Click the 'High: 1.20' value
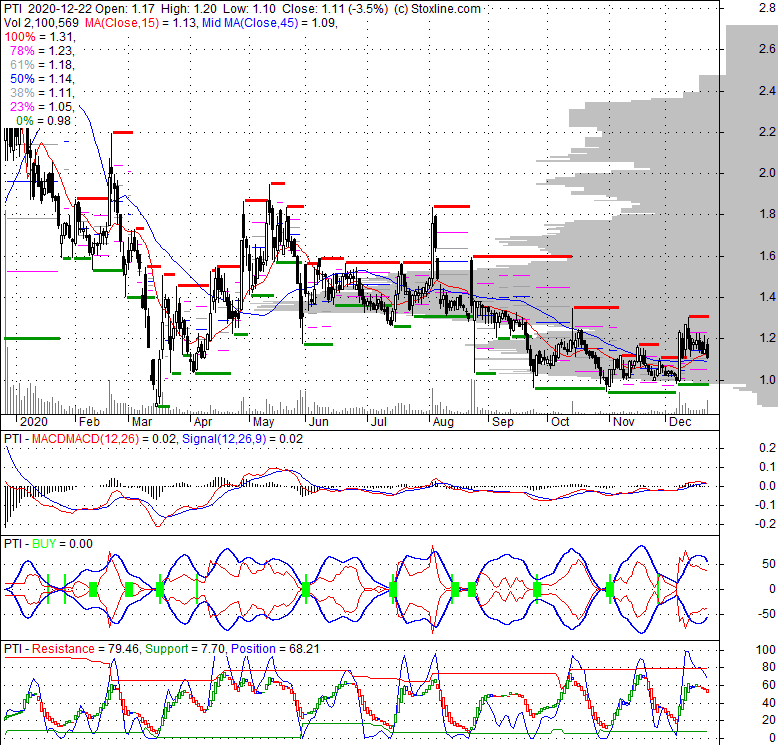This screenshot has width=780, height=745. [x=189, y=9]
